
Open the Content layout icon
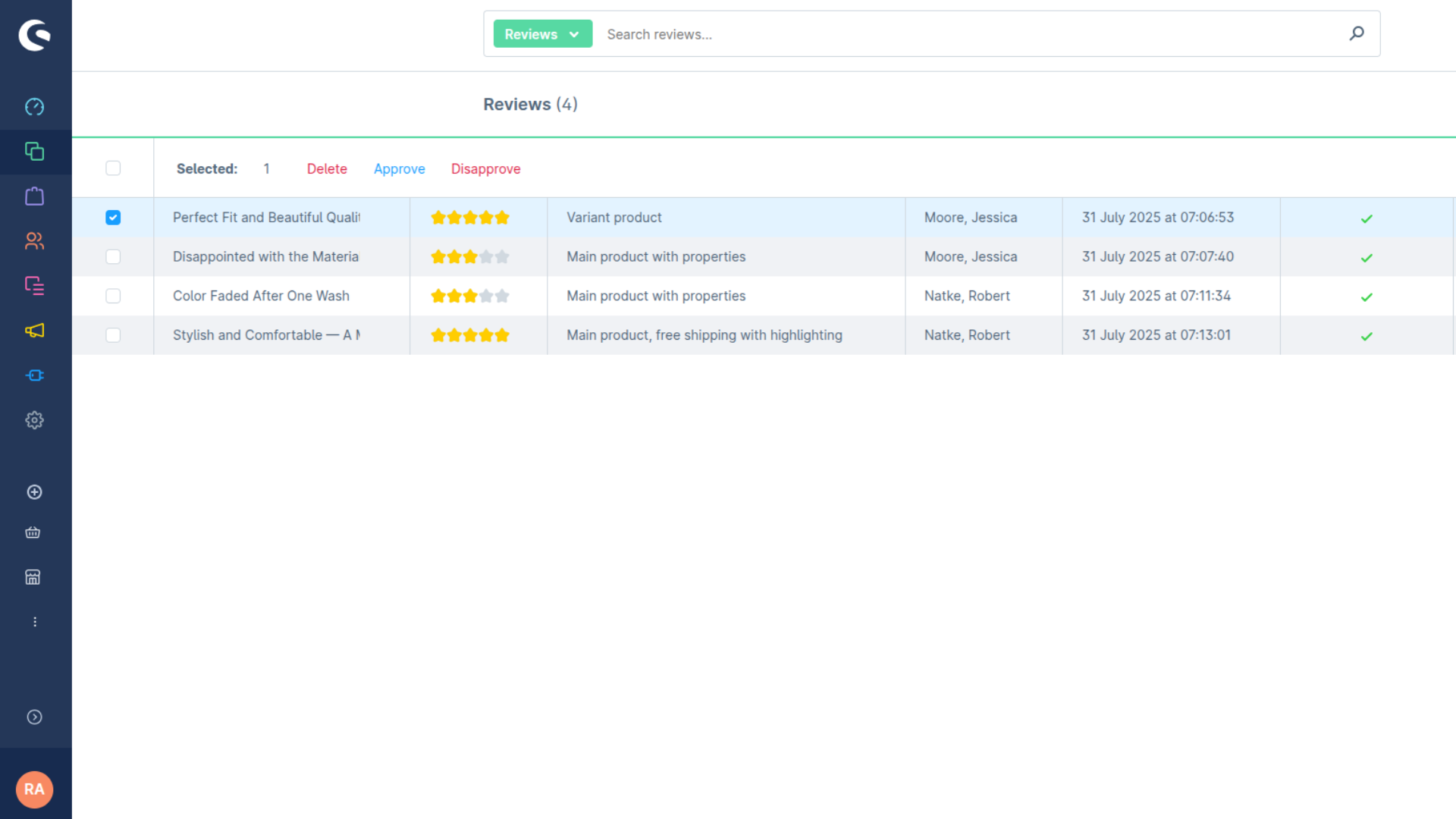(x=34, y=286)
